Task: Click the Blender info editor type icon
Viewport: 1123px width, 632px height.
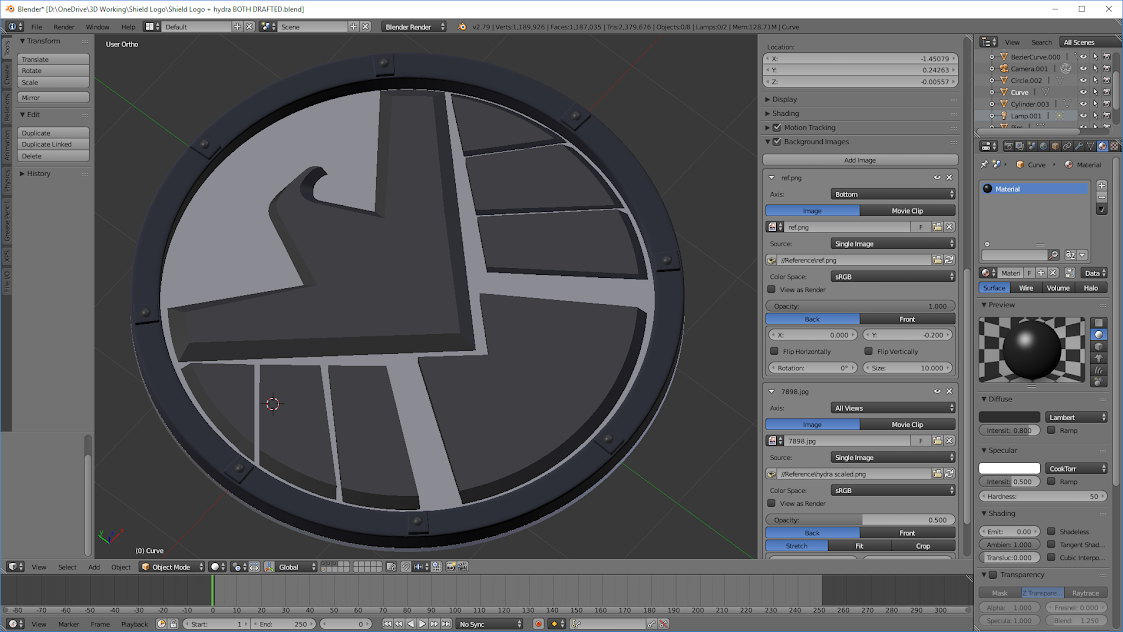Action: coord(13,27)
